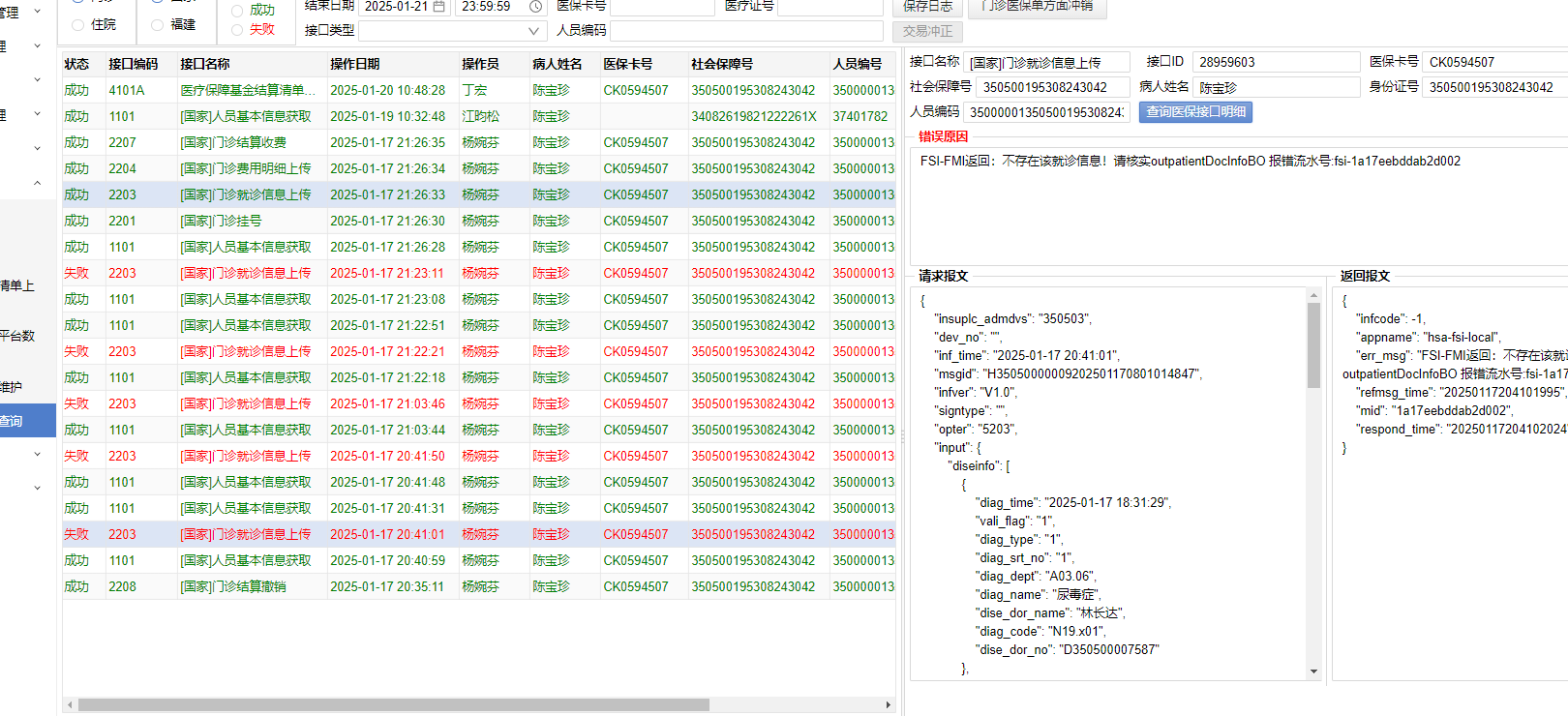Click the log table's horizontal scrollbar thumb

pos(394,704)
